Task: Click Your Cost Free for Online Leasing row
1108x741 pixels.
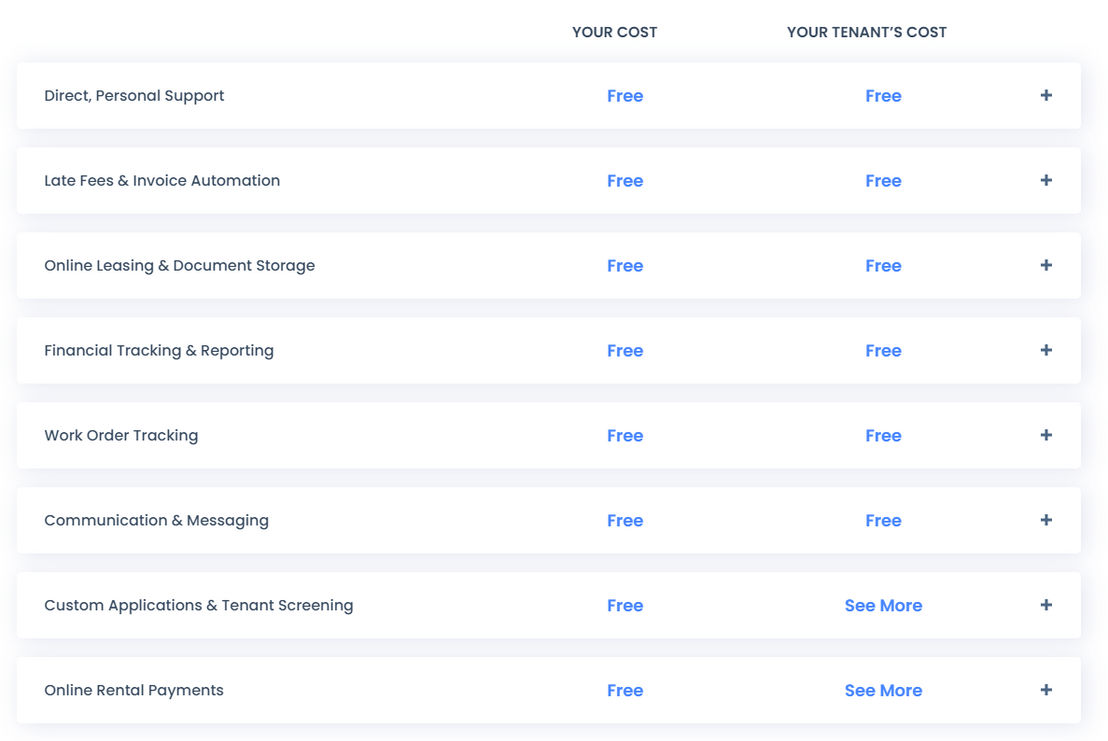Action: click(625, 266)
